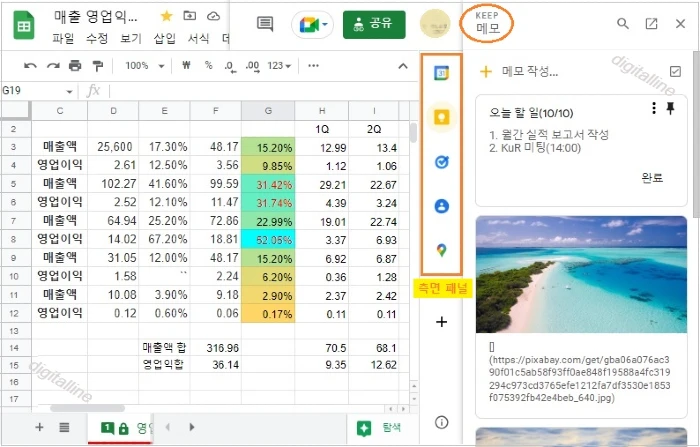Viewport: 700px width, 447px height.
Task: Open the 서식 menu
Action: [199, 38]
